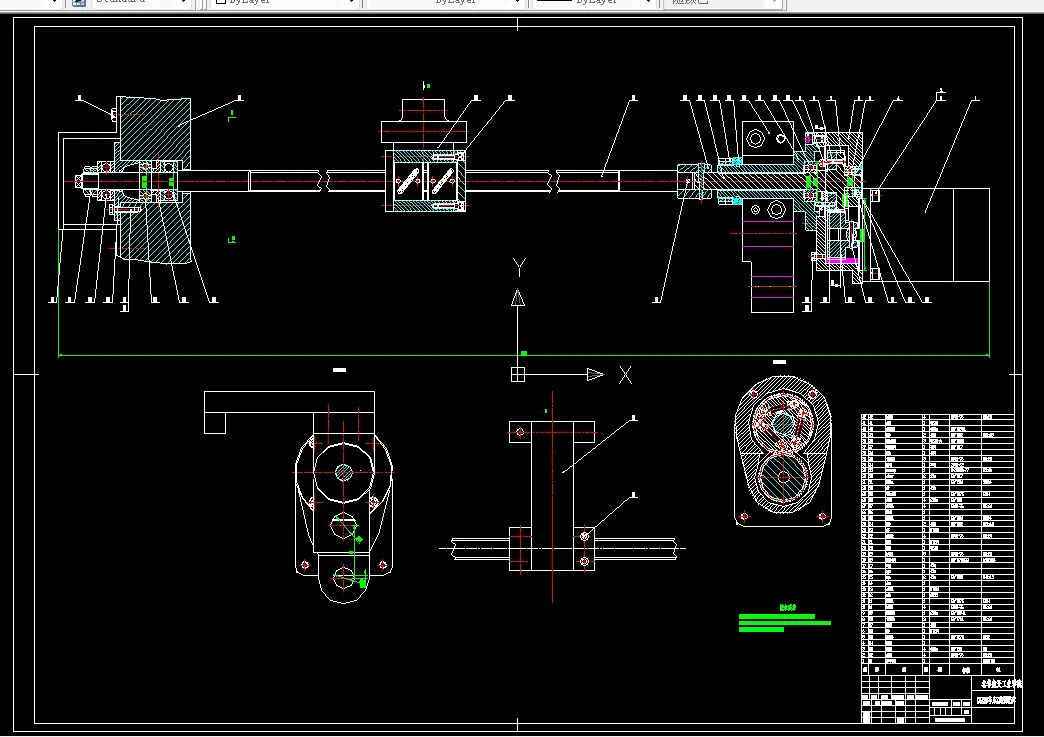Click the Y axis label of UCS icon
Screen dimensions: 1044x737
point(518,267)
